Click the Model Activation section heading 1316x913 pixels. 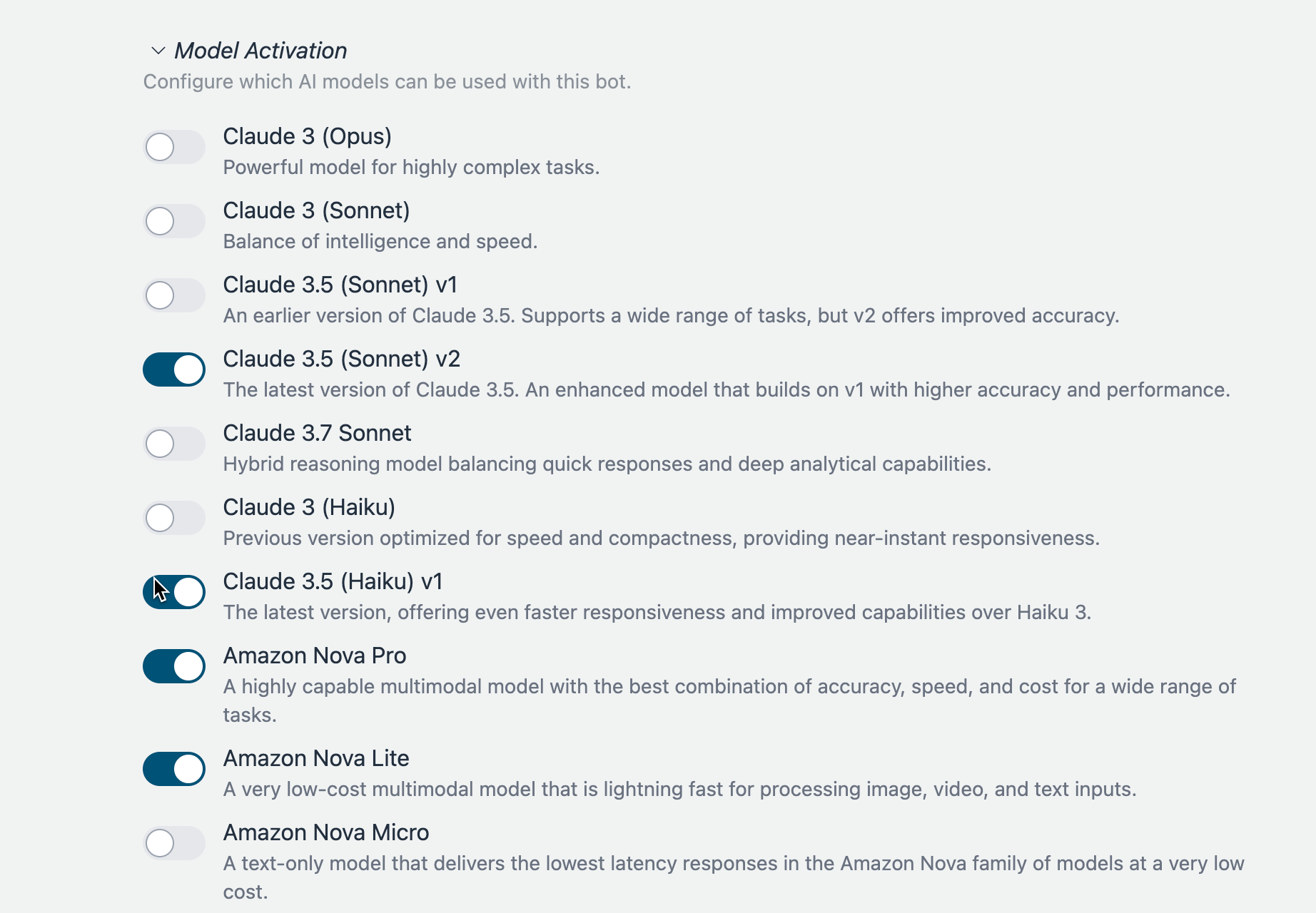pos(260,51)
